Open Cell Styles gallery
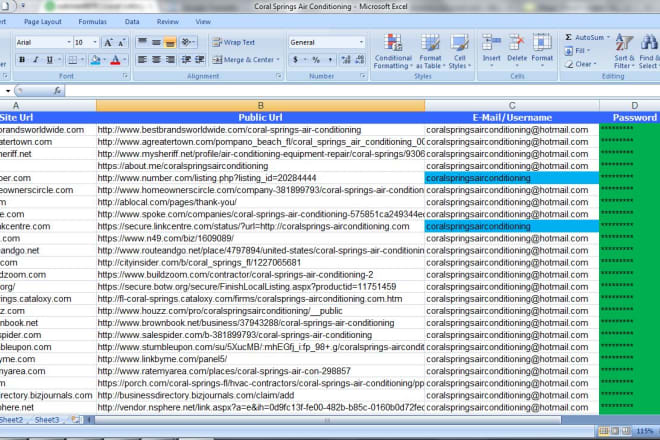This screenshot has height=440, width=660. tap(460, 51)
